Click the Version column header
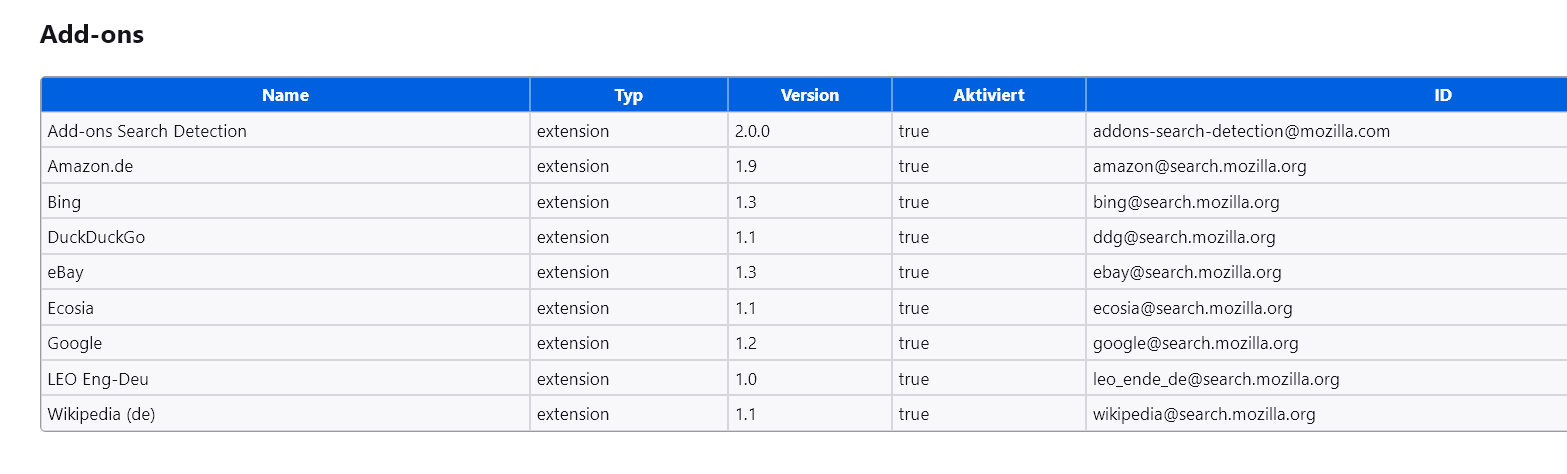Image resolution: width=1567 pixels, height=474 pixels. coord(810,95)
